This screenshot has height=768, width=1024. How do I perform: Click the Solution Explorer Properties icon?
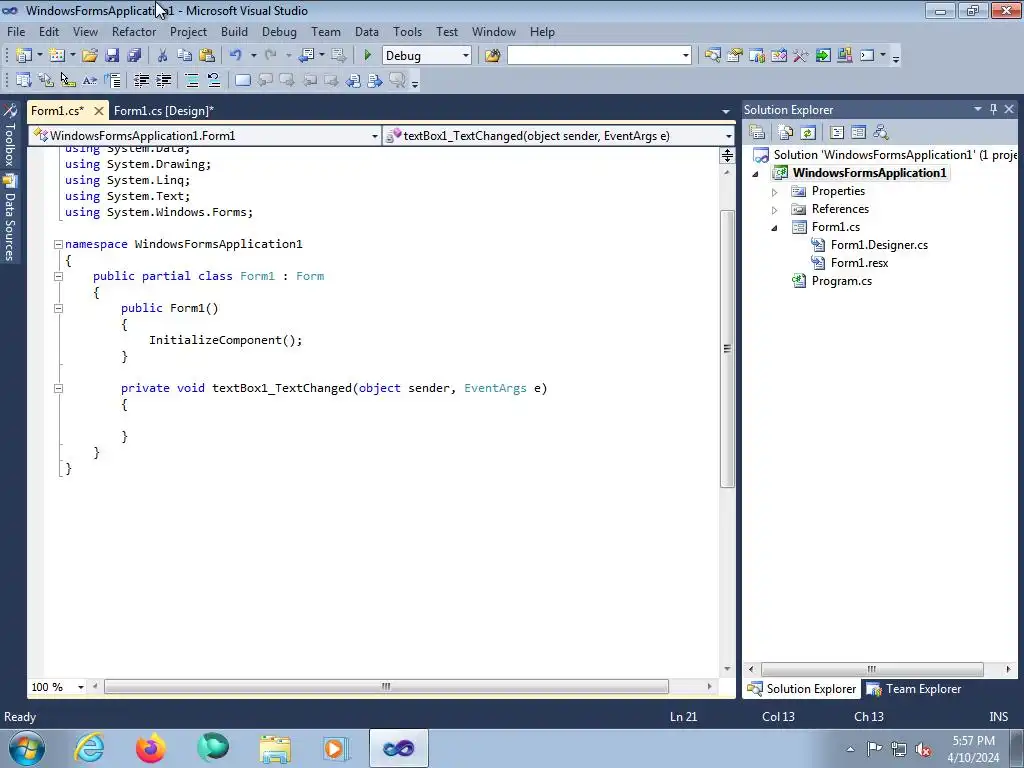pos(757,133)
